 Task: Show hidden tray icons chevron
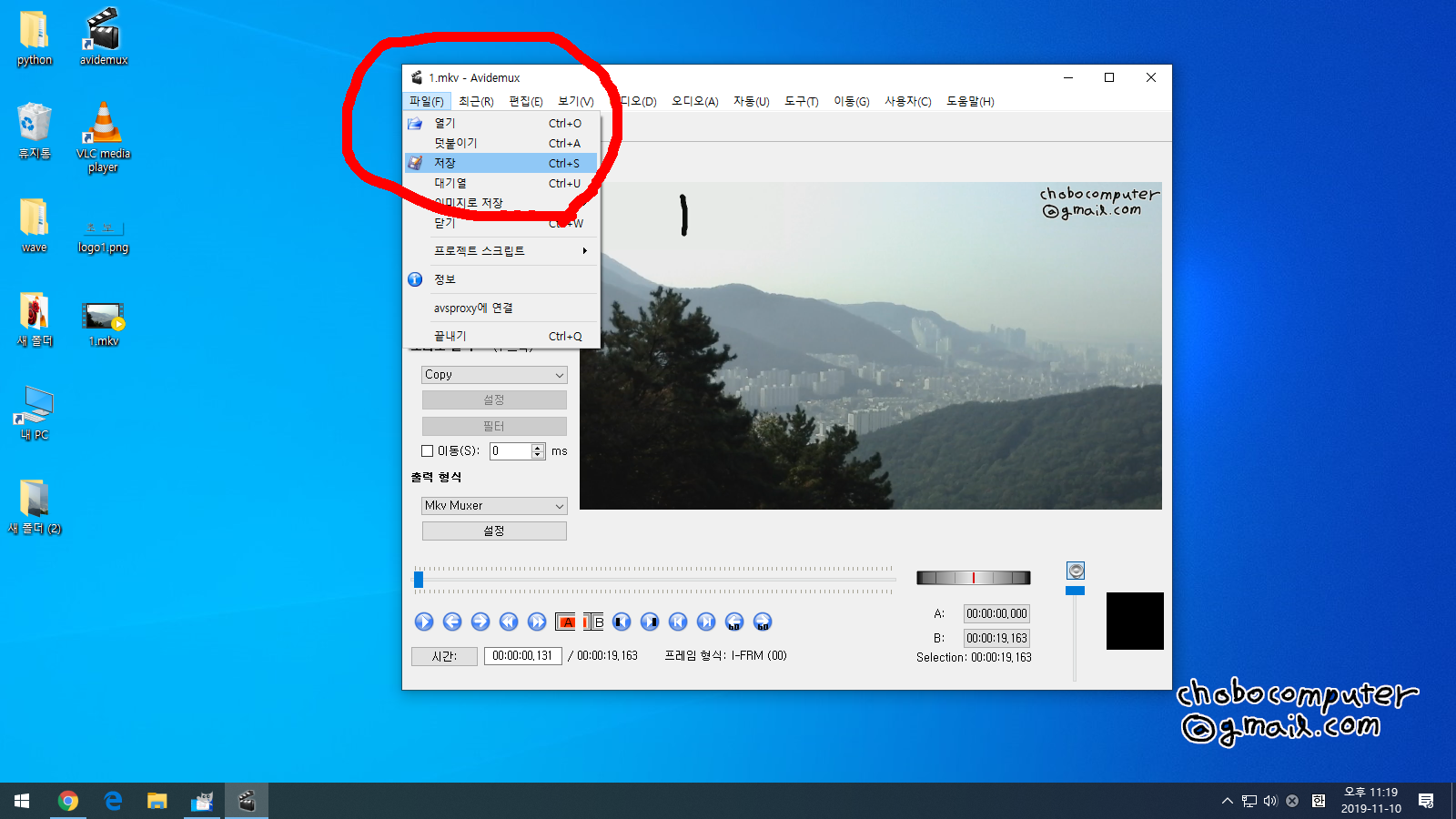(x=1227, y=801)
